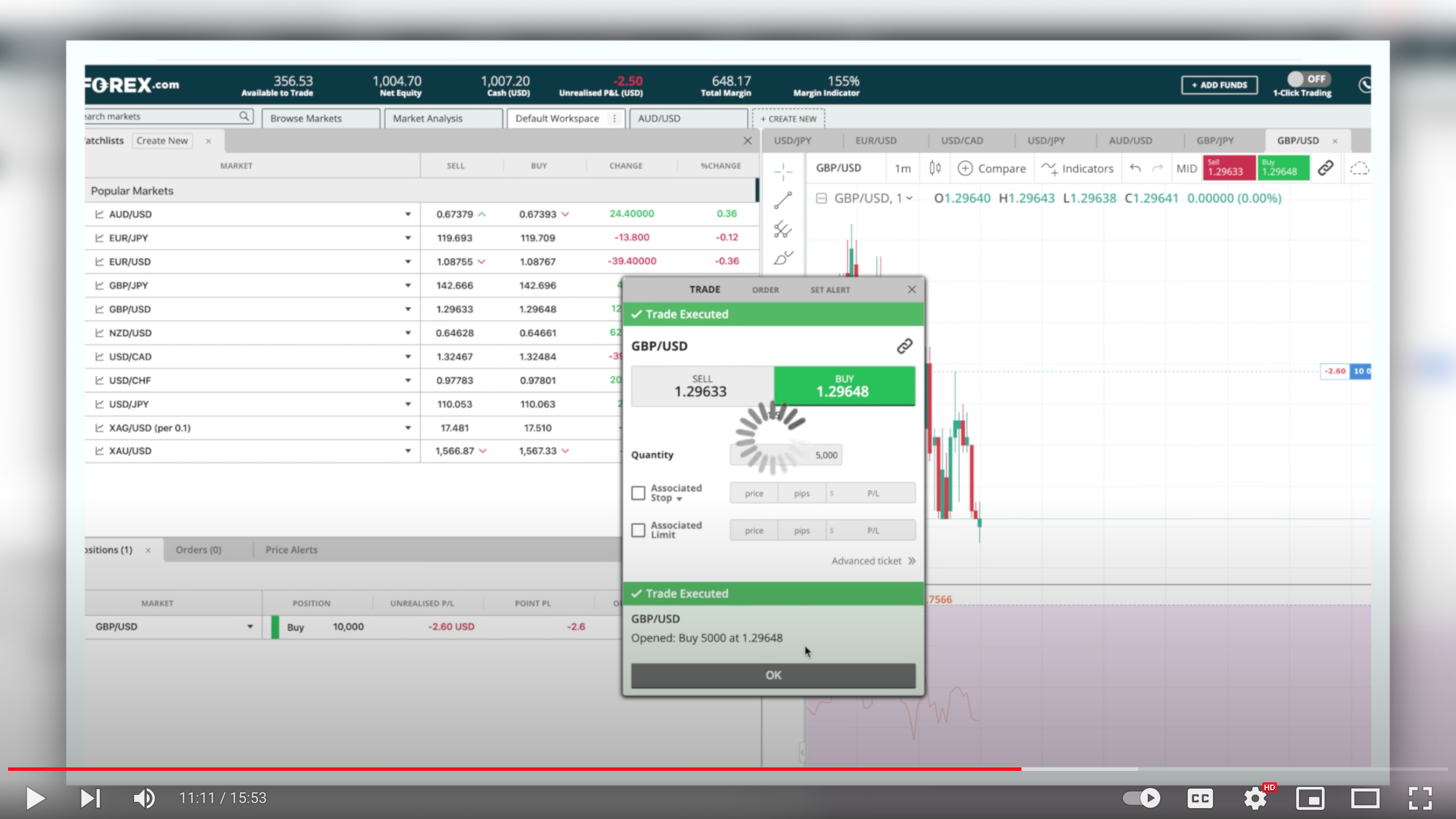Click the search magnifier icon
The height and width of the screenshot is (819, 1456).
tap(244, 116)
